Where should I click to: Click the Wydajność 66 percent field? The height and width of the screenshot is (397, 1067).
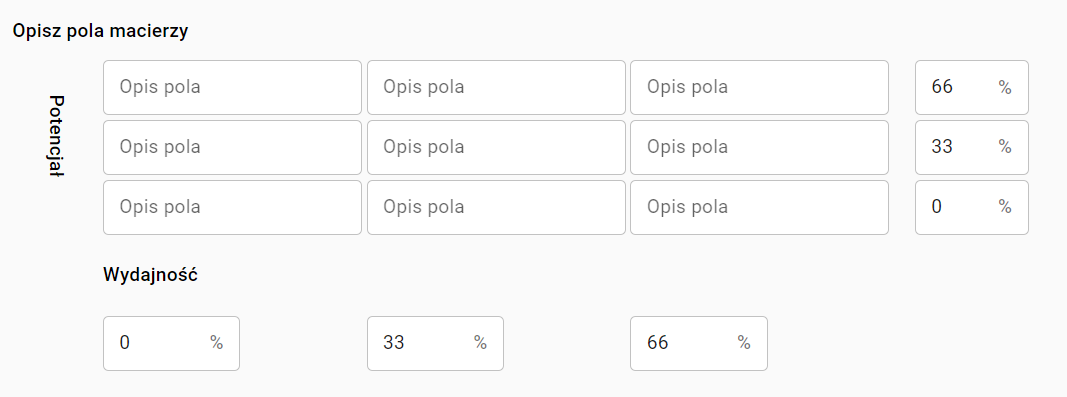pyautogui.click(x=699, y=343)
